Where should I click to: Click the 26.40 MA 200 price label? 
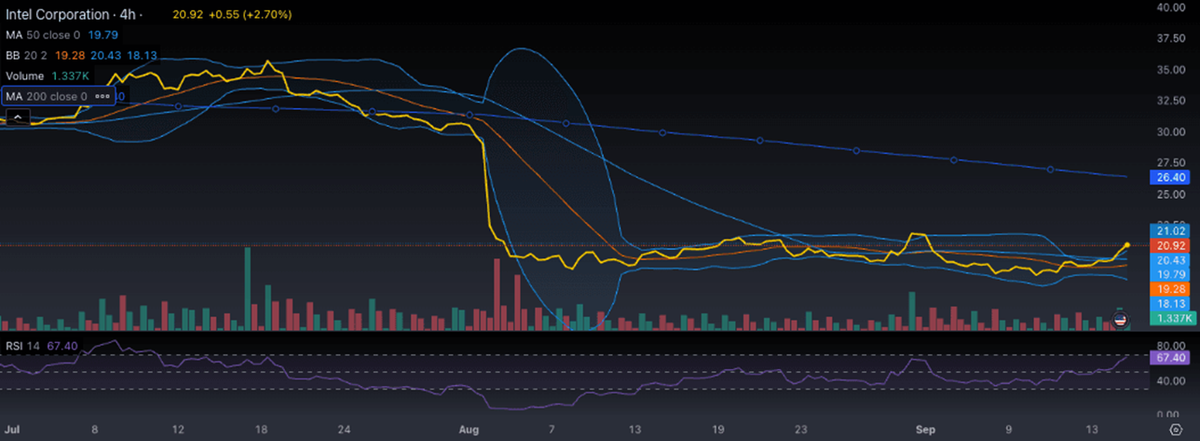(x=1170, y=178)
